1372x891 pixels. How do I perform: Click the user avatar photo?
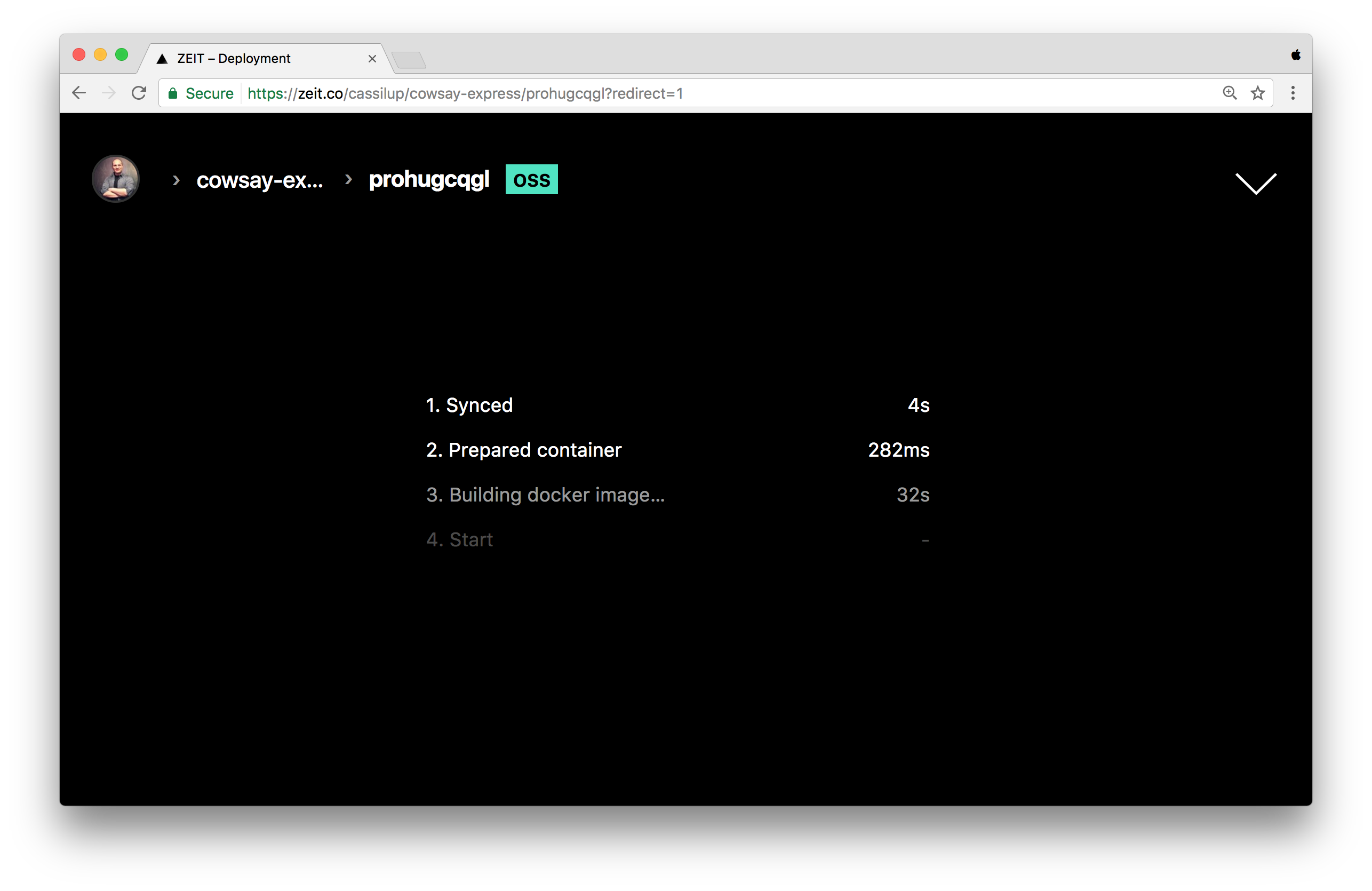pyautogui.click(x=116, y=179)
